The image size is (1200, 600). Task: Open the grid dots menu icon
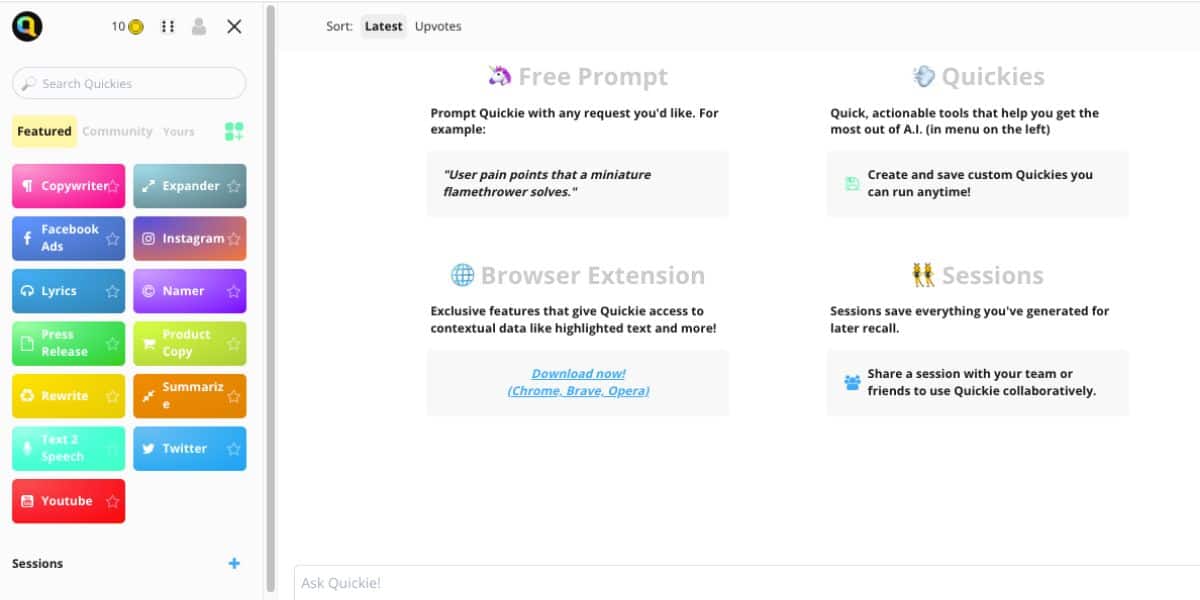pos(168,27)
